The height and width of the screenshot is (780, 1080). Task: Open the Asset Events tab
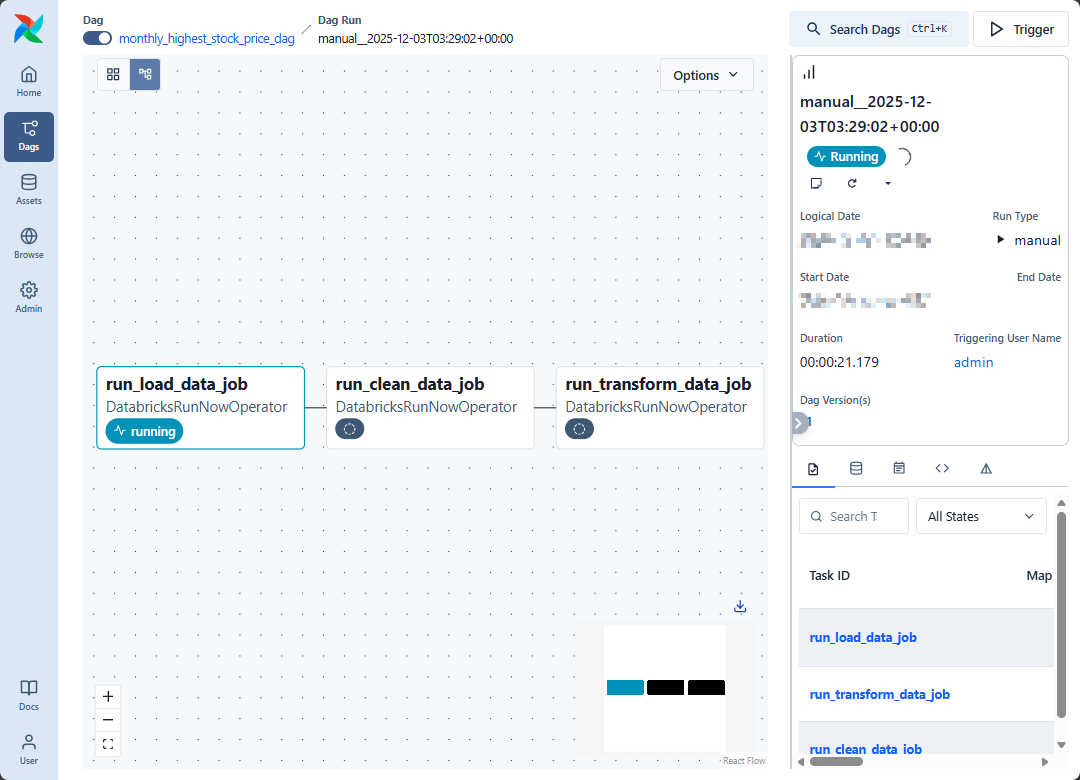856,468
